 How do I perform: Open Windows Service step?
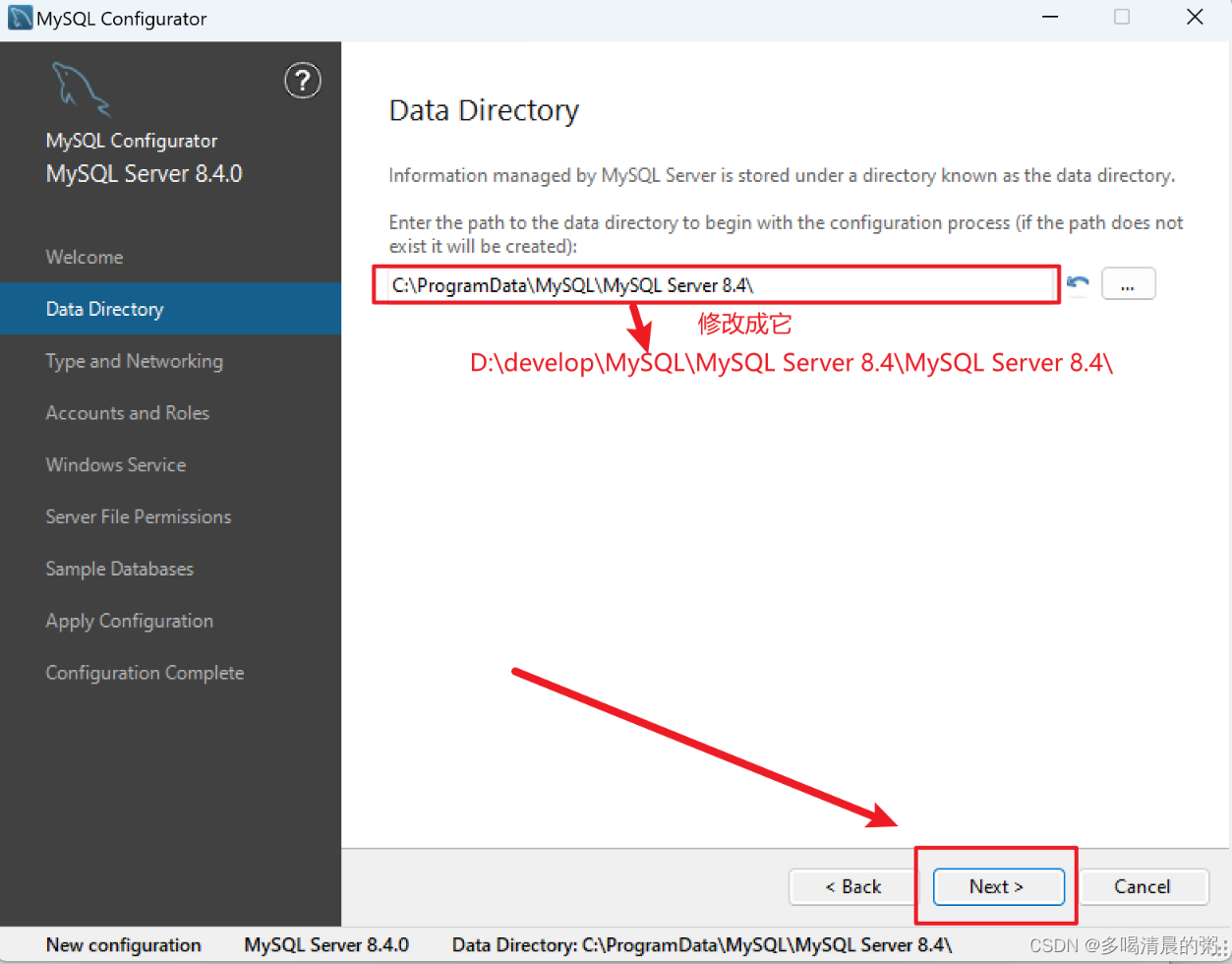[116, 464]
